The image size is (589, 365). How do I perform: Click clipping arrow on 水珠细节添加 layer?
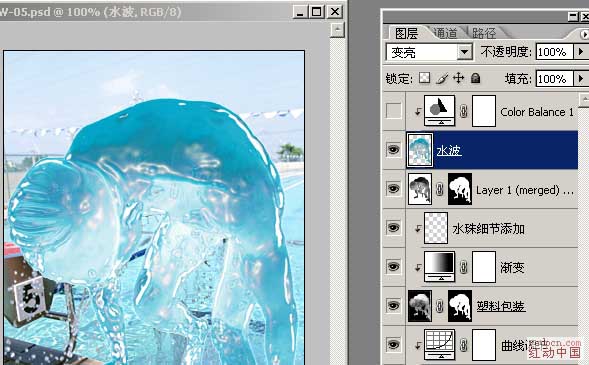coord(417,228)
